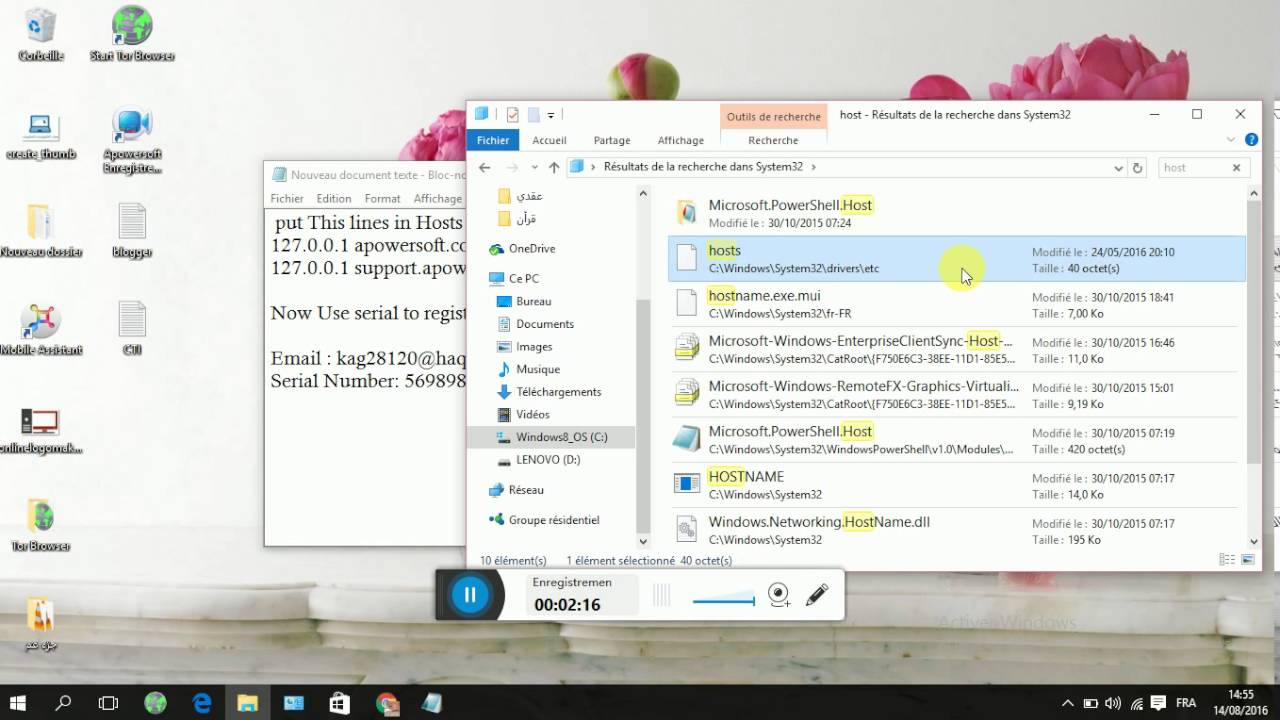The height and width of the screenshot is (720, 1280).
Task: Switch to large icons view via status bar icon
Action: (x=1248, y=560)
